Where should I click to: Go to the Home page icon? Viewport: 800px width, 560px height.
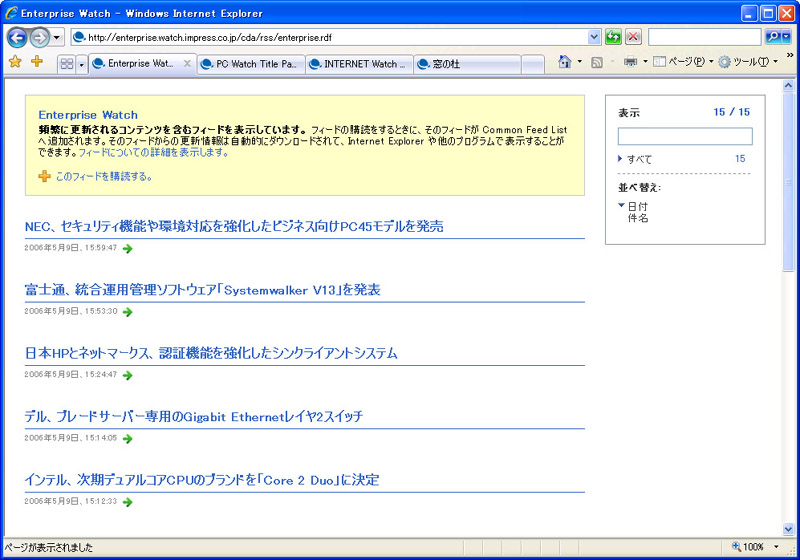click(x=564, y=62)
